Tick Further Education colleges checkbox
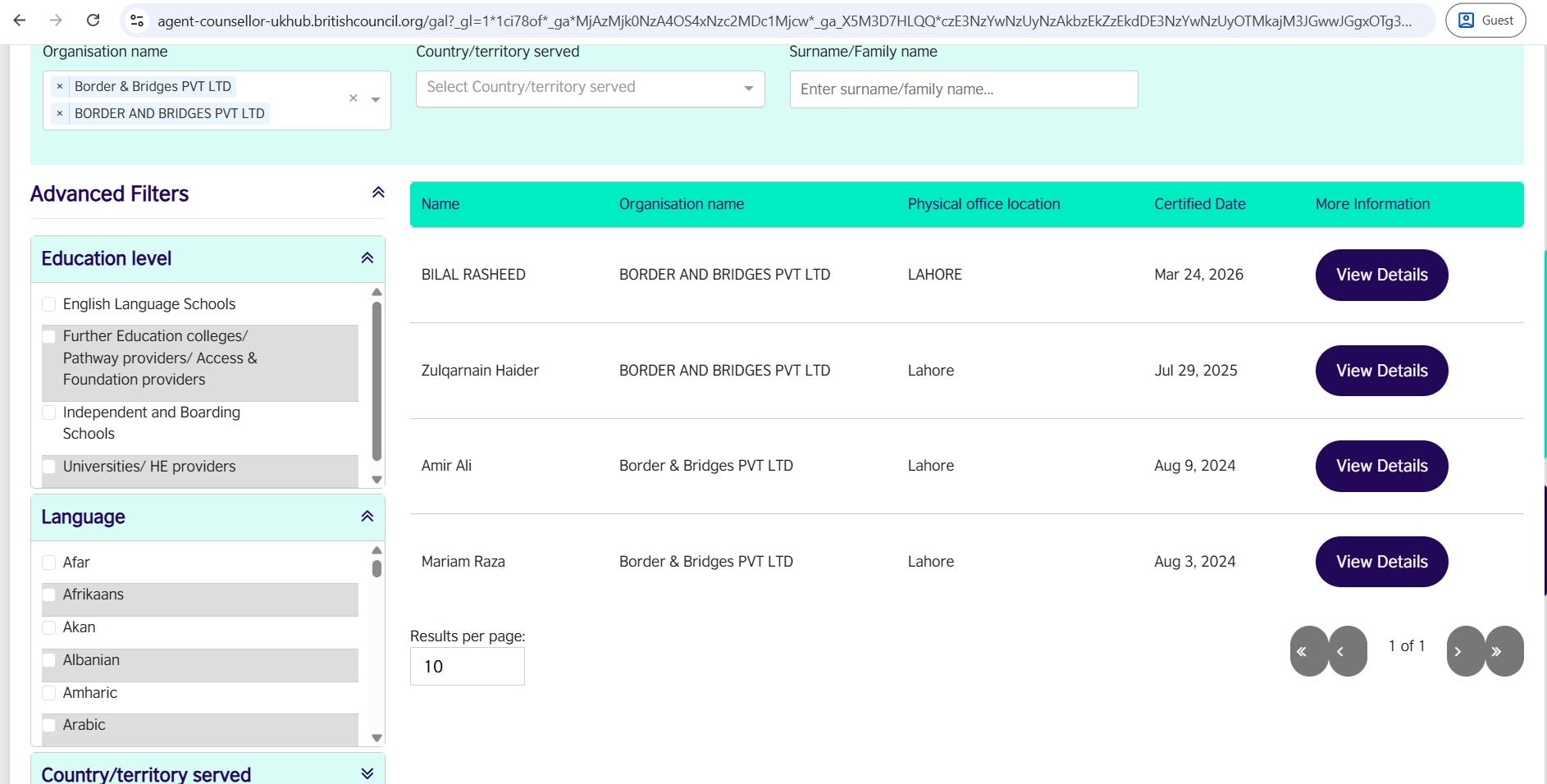Image resolution: width=1547 pixels, height=784 pixels. [49, 336]
